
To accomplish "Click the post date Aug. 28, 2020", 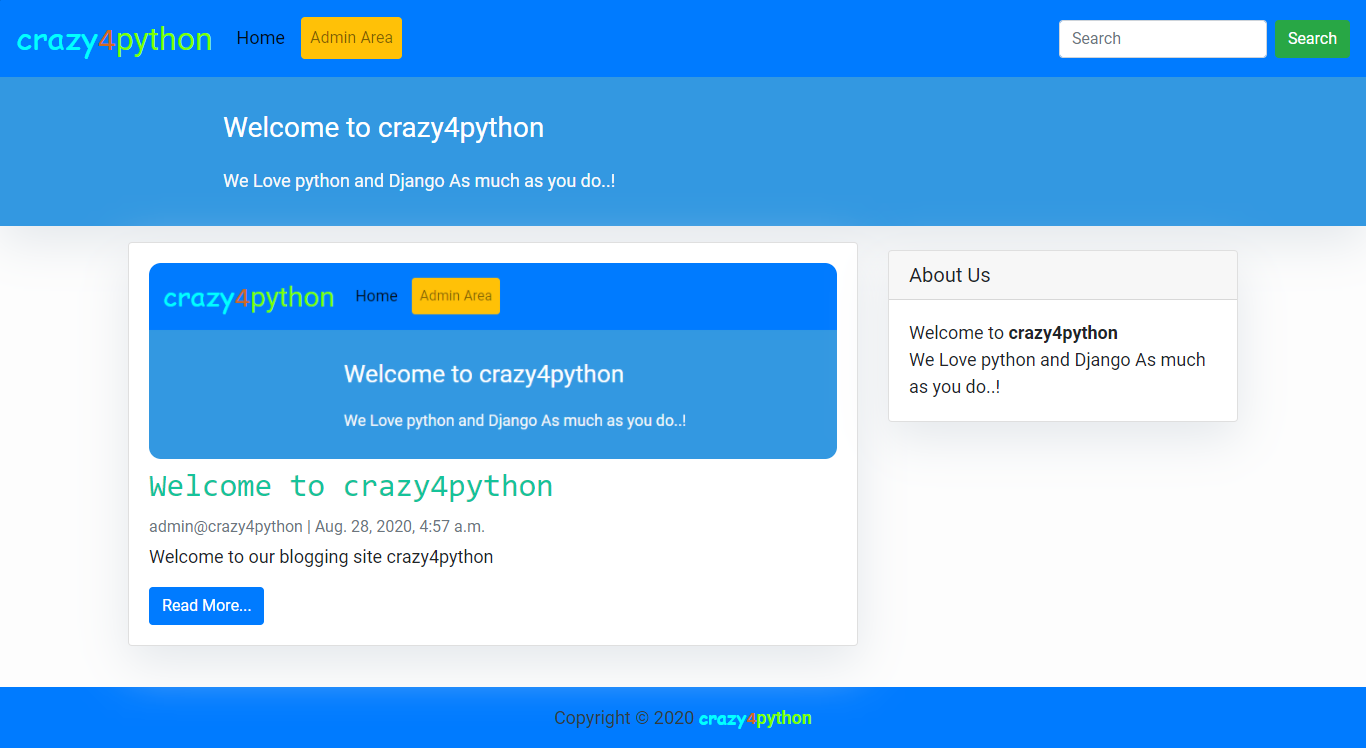I will [x=399, y=526].
